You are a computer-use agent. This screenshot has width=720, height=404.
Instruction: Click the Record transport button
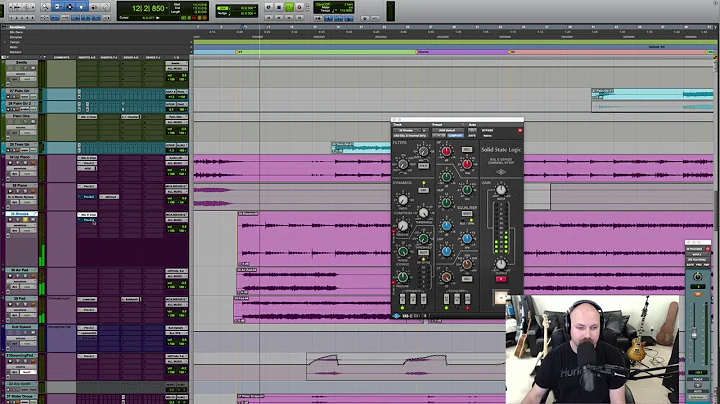pyautogui.click(x=299, y=7)
